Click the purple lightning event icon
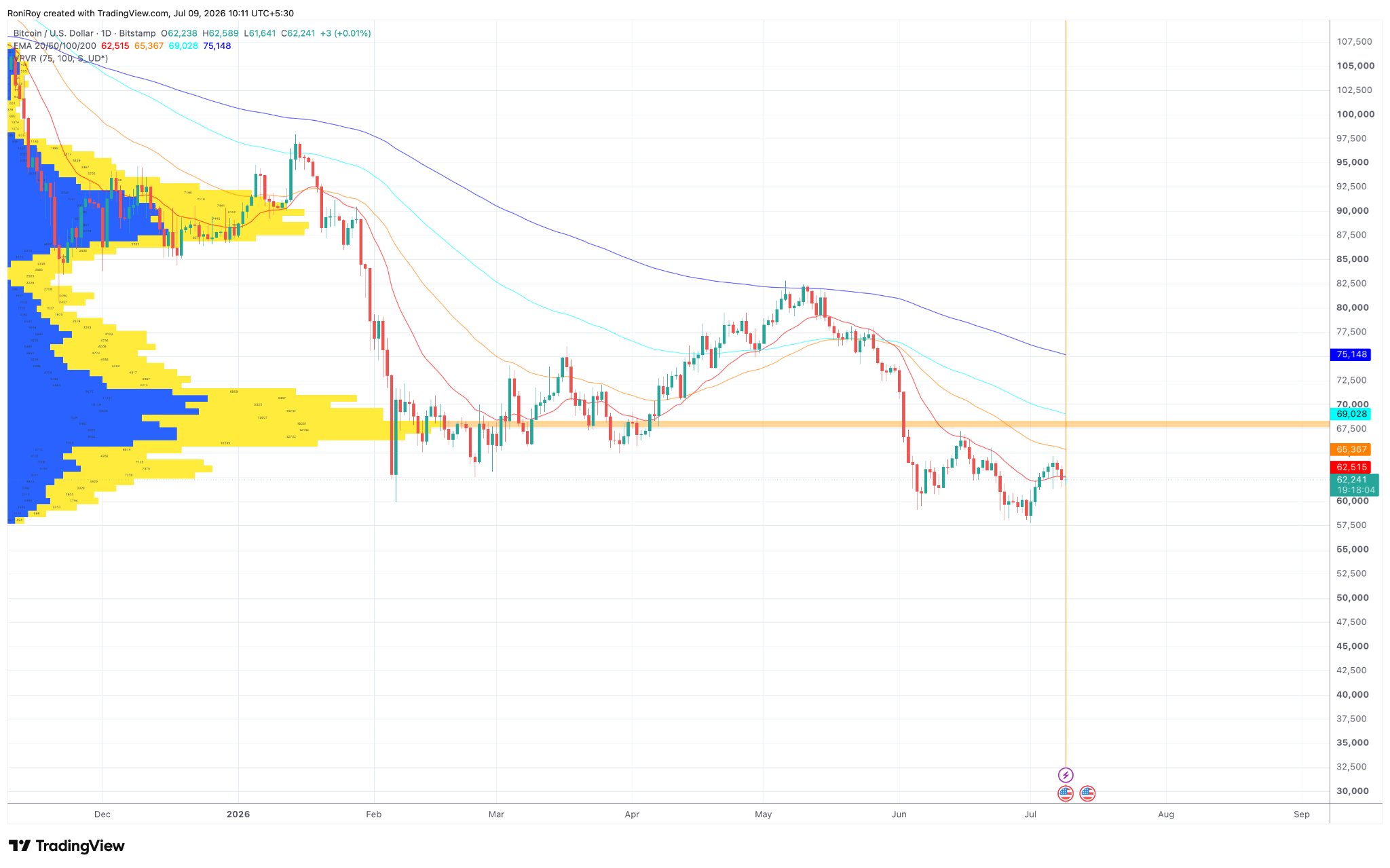Image resolution: width=1390 pixels, height=868 pixels. pyautogui.click(x=1066, y=775)
